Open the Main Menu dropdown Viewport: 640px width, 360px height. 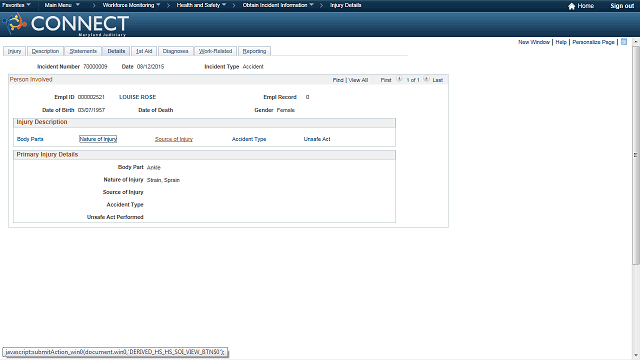(62, 5)
